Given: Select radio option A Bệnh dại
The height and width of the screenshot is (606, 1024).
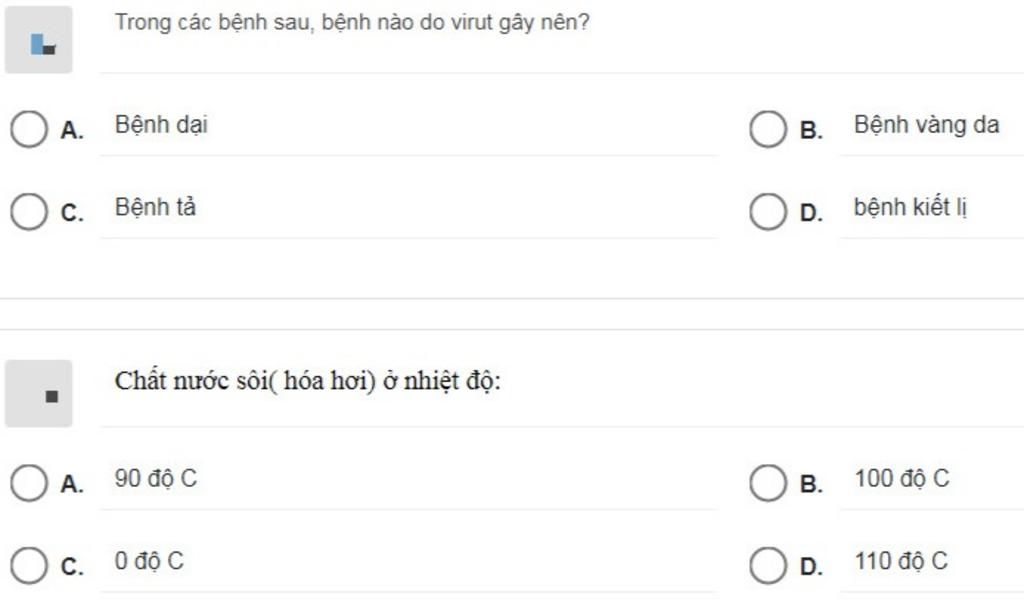Looking at the screenshot, I should coord(29,129).
